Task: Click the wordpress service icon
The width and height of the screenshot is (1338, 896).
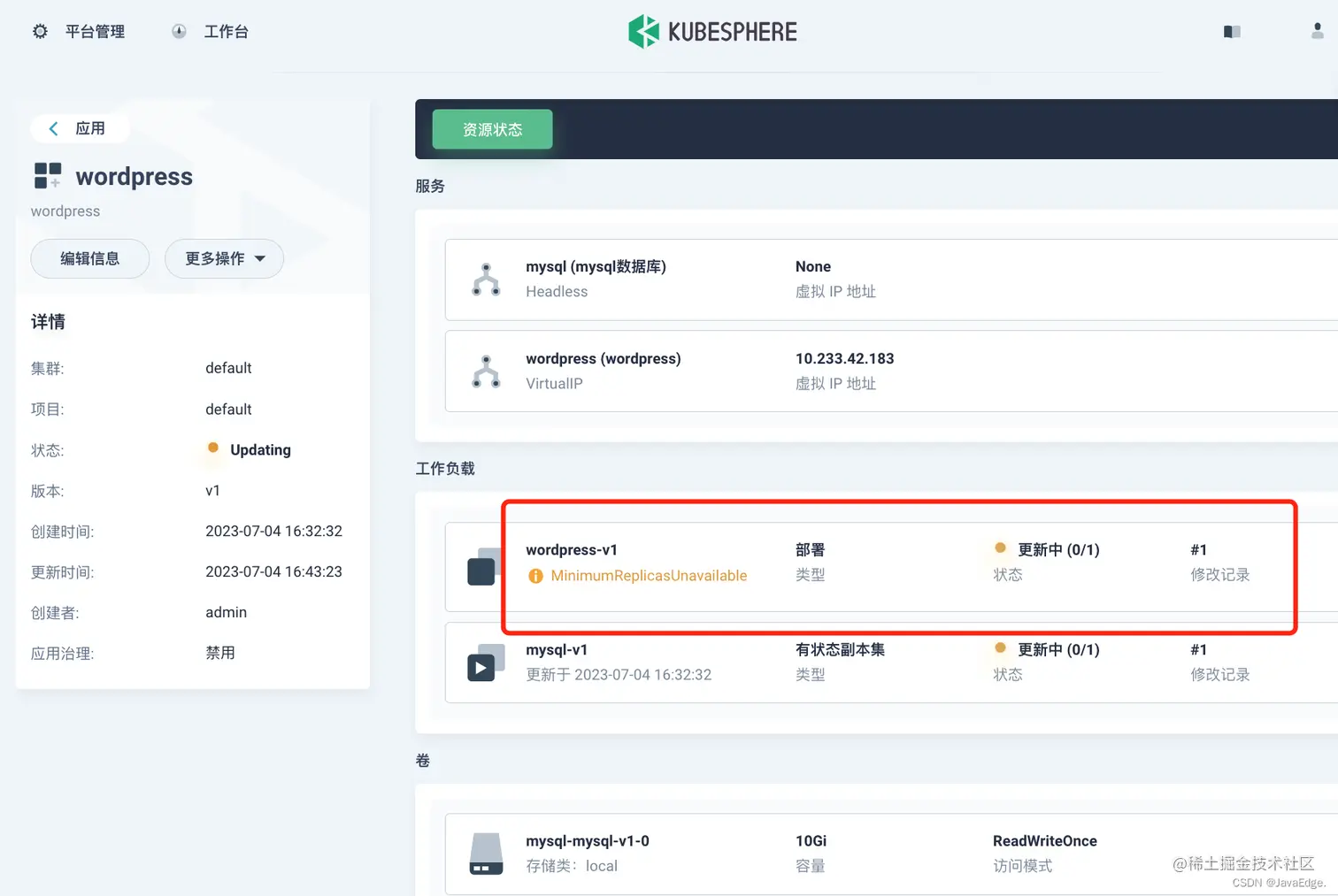Action: coord(486,371)
